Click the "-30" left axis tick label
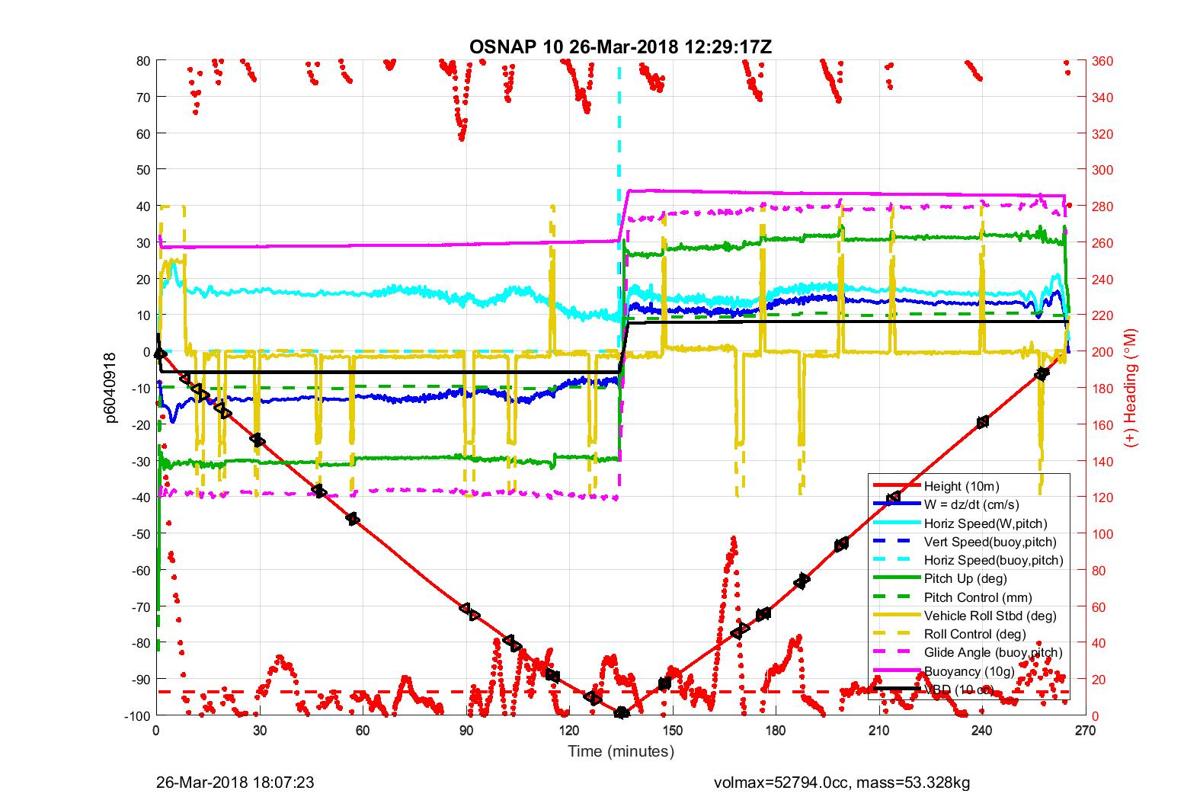Screen dimensions: 1200x804 (139, 461)
